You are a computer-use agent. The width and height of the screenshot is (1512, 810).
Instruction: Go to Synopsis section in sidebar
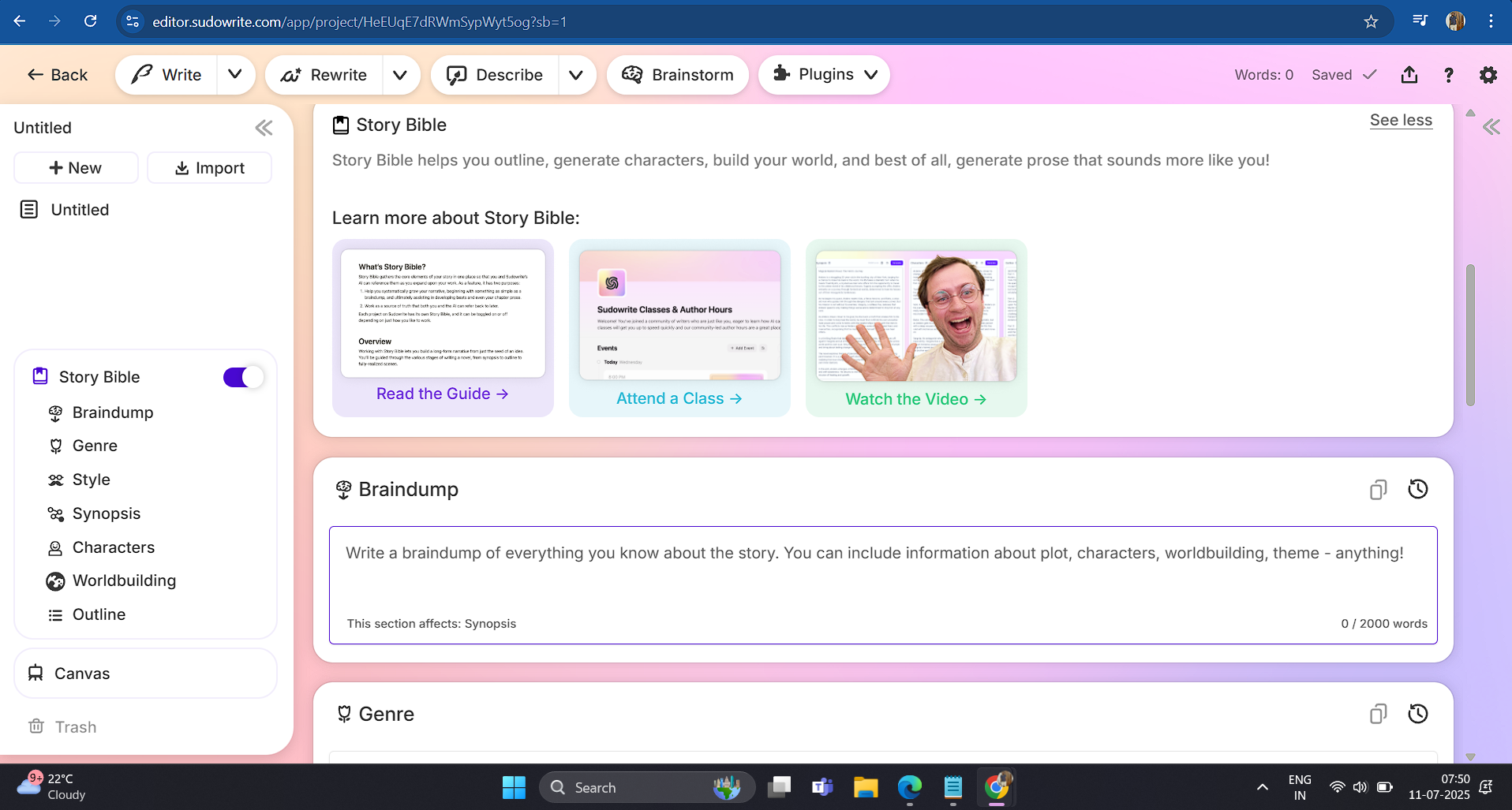pos(107,513)
